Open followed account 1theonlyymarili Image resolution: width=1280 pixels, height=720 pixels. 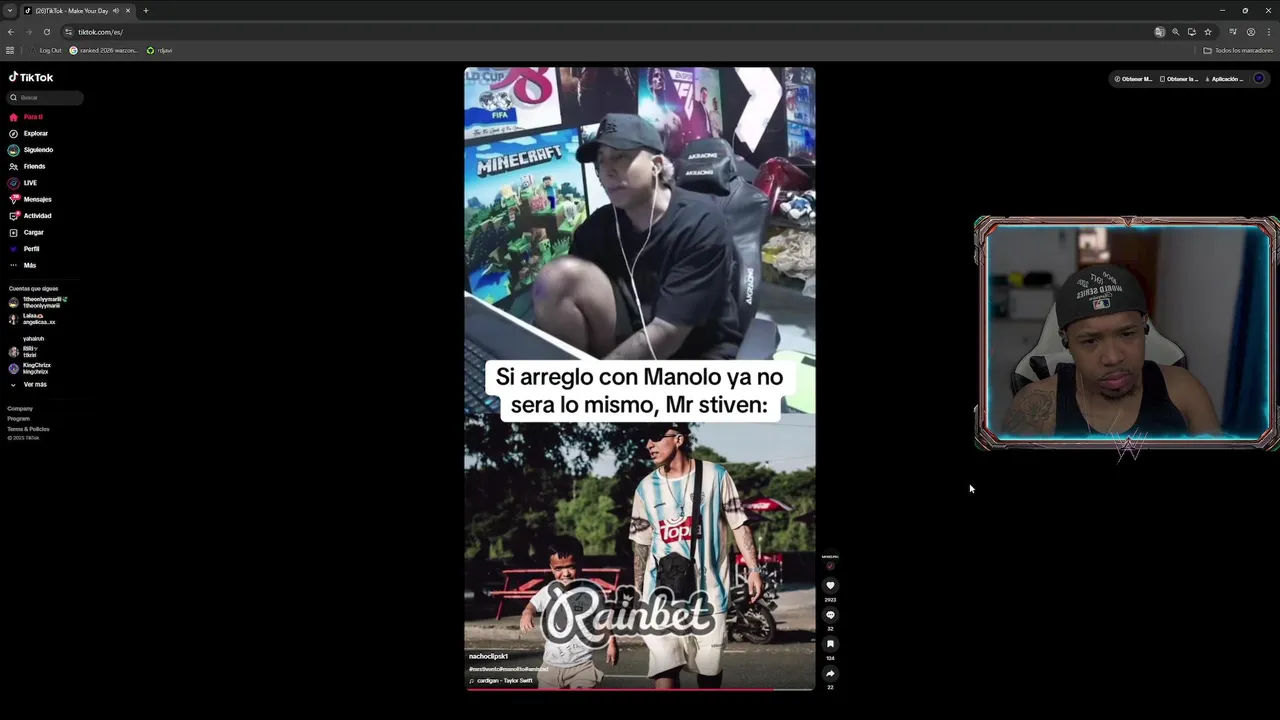click(x=38, y=302)
